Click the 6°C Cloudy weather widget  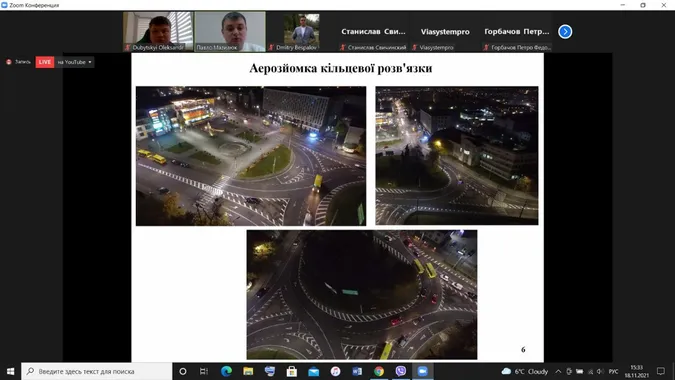[525, 371]
